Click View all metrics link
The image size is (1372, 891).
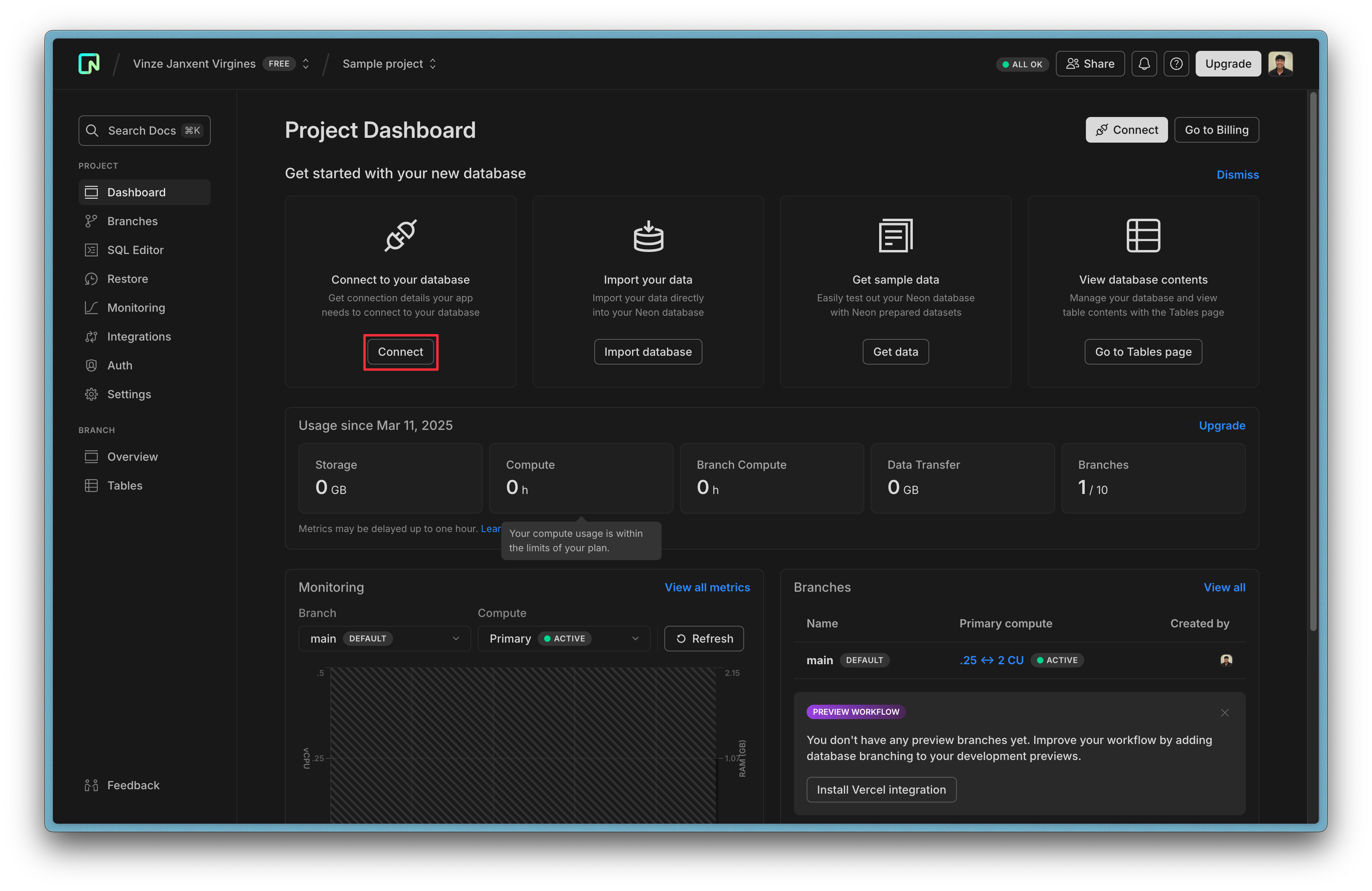(707, 587)
